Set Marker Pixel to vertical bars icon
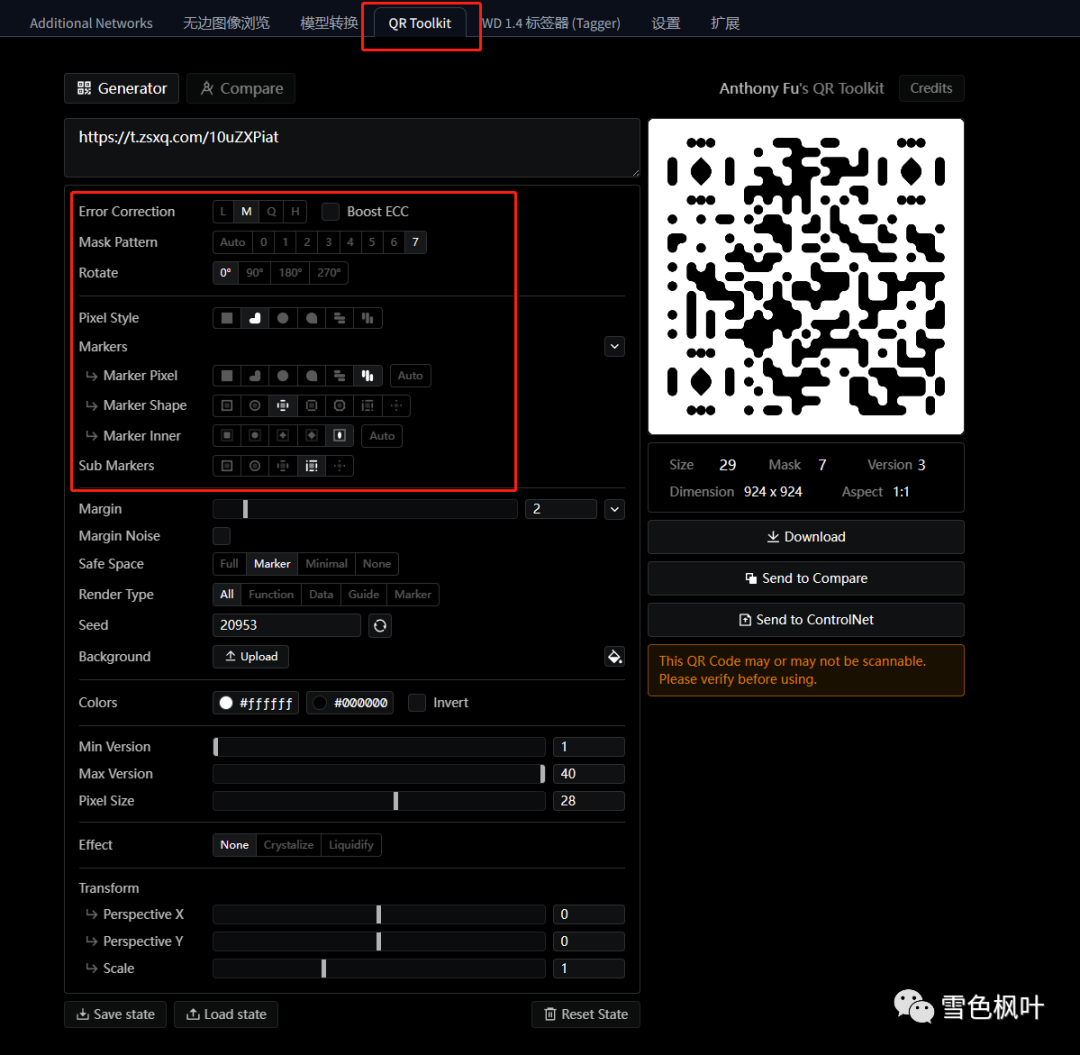The image size is (1080, 1055). pyautogui.click(x=368, y=375)
